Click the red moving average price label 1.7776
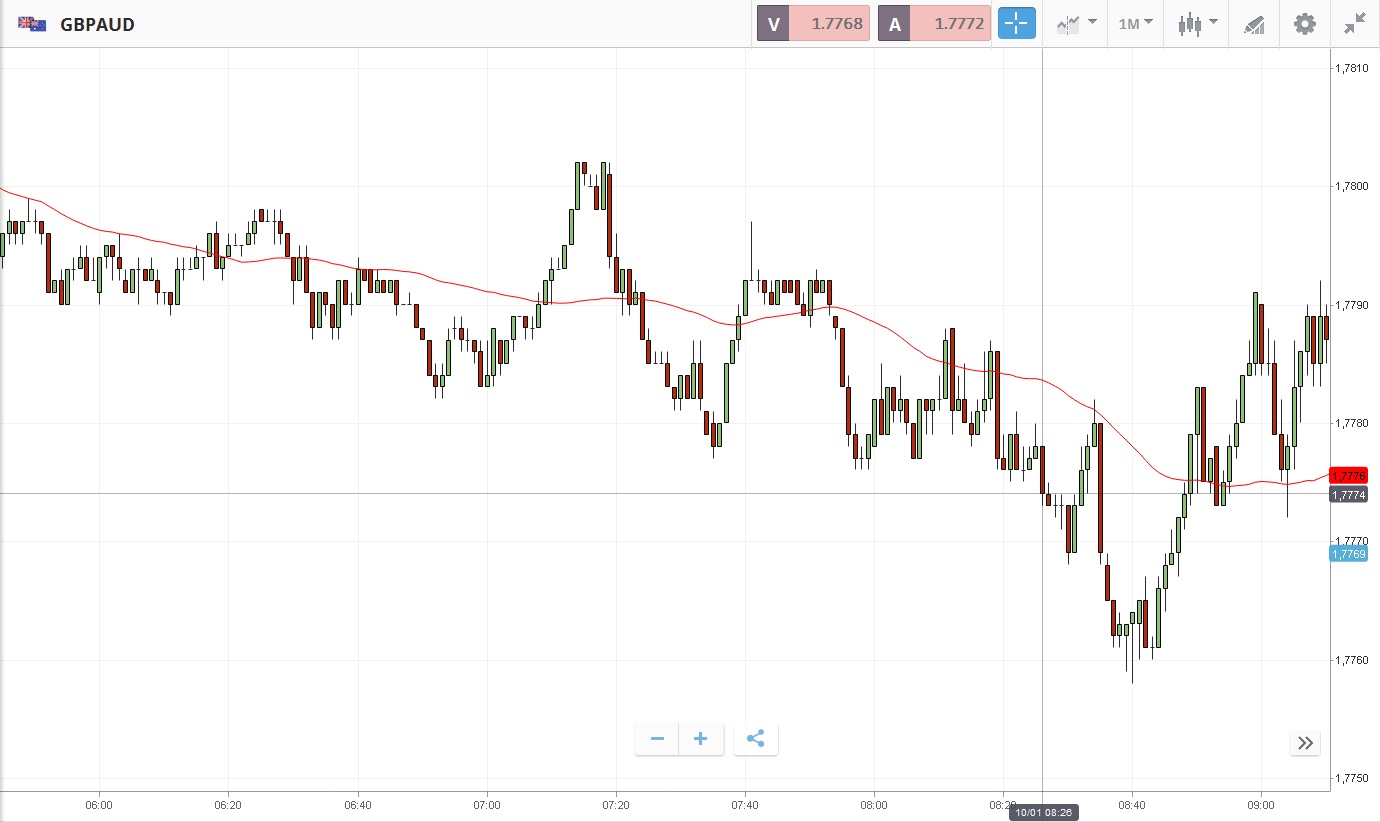The width and height of the screenshot is (1380, 822). coord(1348,475)
